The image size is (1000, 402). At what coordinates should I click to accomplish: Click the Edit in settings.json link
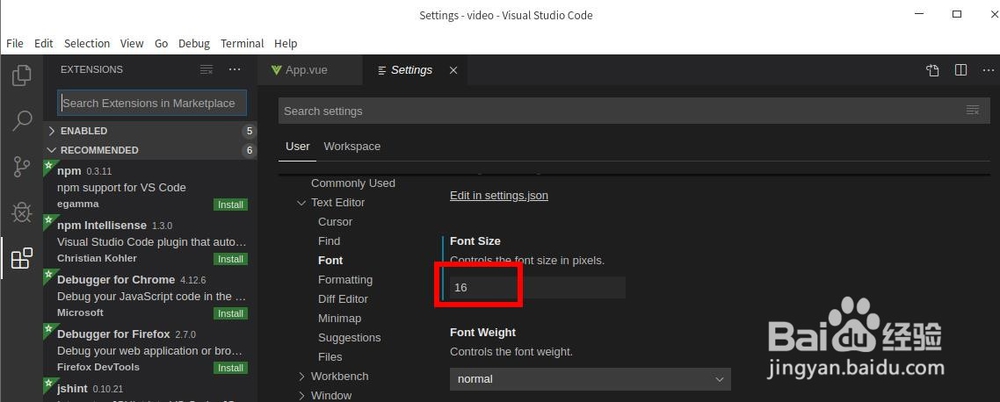(499, 195)
